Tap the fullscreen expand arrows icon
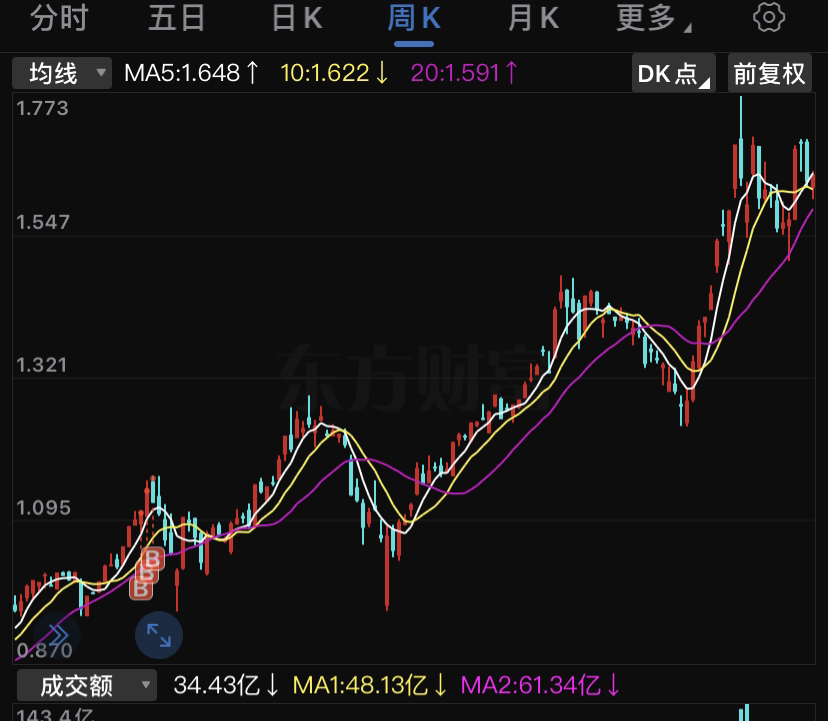The height and width of the screenshot is (721, 828). point(159,635)
